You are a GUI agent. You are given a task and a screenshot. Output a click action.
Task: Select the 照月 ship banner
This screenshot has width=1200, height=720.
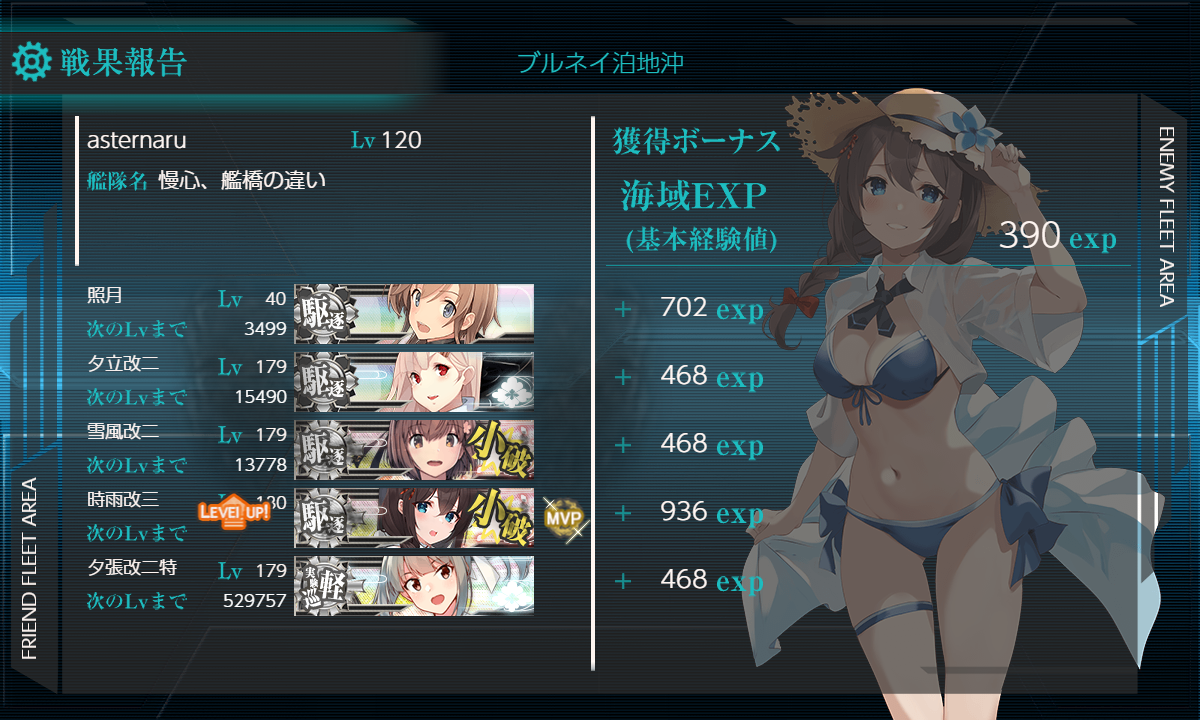point(414,313)
